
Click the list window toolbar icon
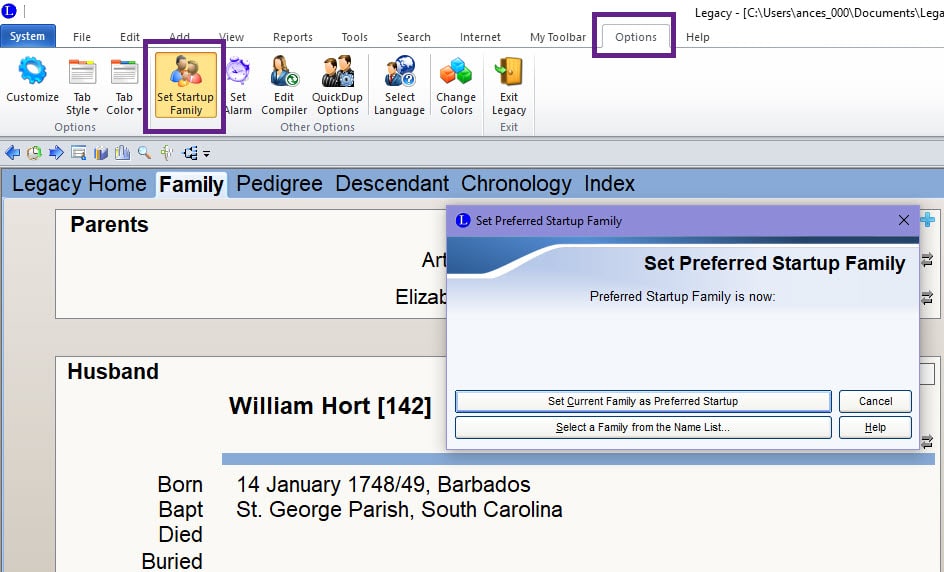(78, 153)
